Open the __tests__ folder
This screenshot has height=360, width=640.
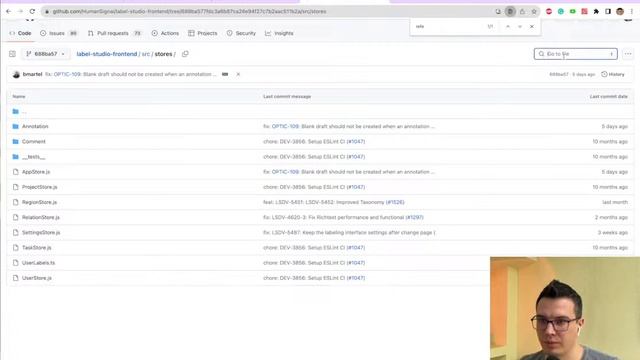(x=34, y=157)
